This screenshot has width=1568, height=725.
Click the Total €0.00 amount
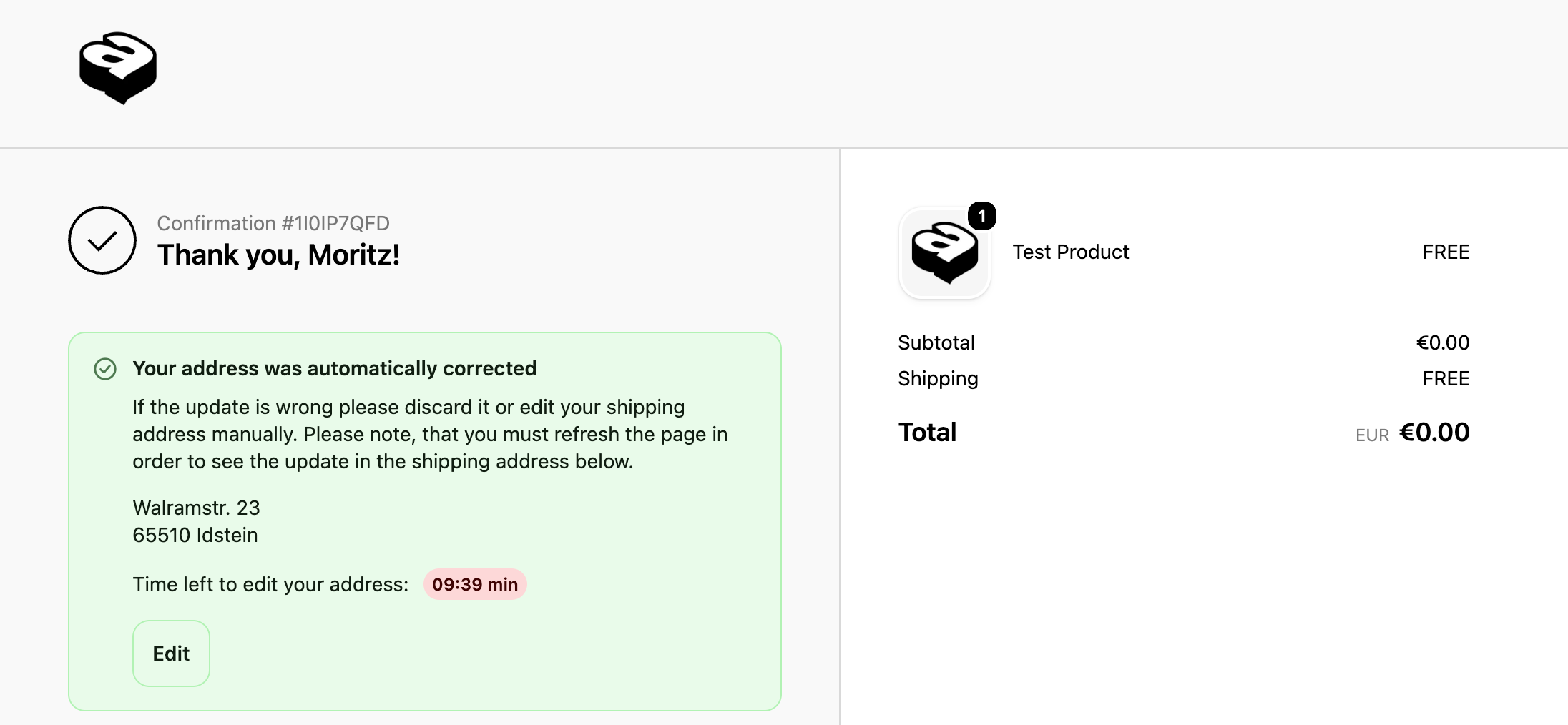[1434, 433]
